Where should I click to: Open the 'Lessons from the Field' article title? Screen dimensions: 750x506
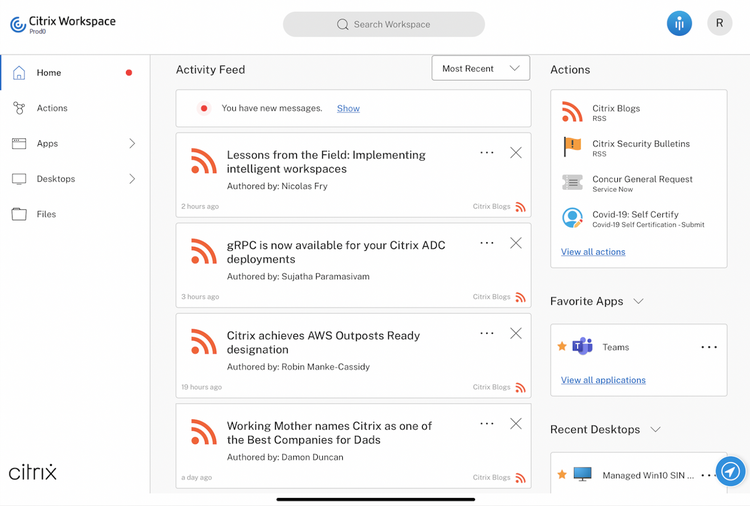[326, 162]
